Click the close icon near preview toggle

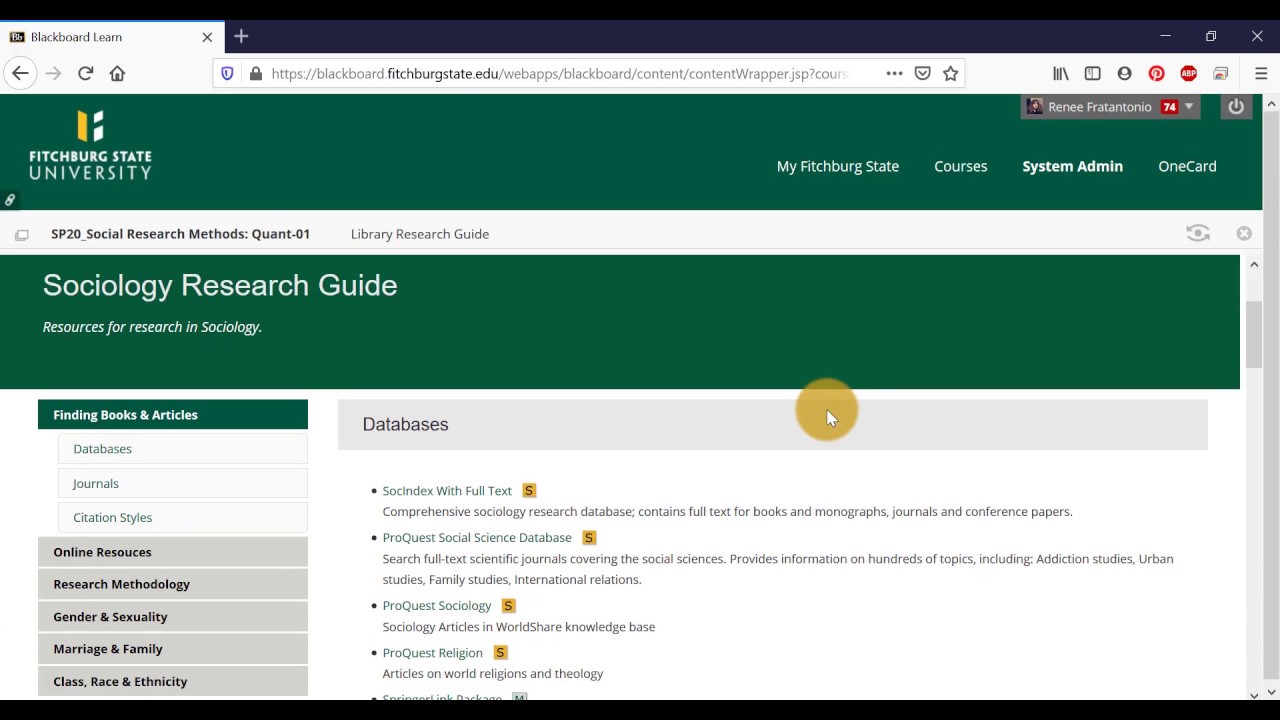click(x=1244, y=233)
